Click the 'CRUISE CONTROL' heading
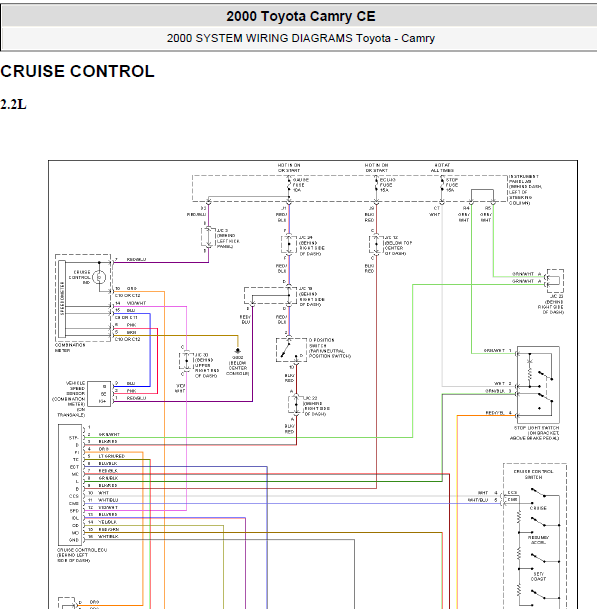597x609 pixels. 77,71
